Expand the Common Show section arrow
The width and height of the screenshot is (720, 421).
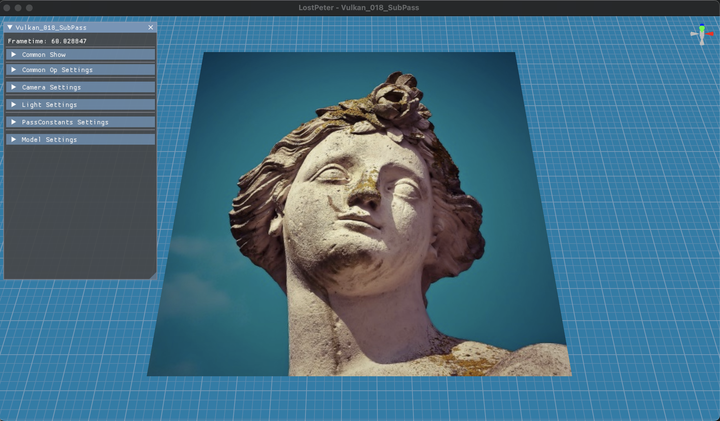13,54
